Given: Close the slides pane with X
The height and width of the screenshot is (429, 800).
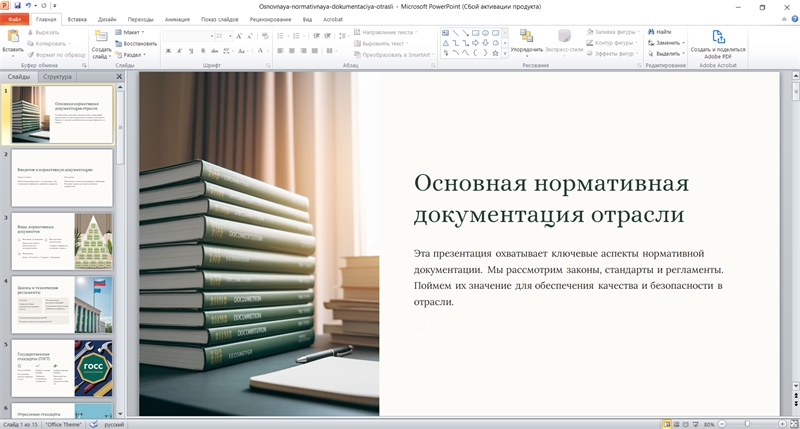Looking at the screenshot, I should click(x=119, y=77).
